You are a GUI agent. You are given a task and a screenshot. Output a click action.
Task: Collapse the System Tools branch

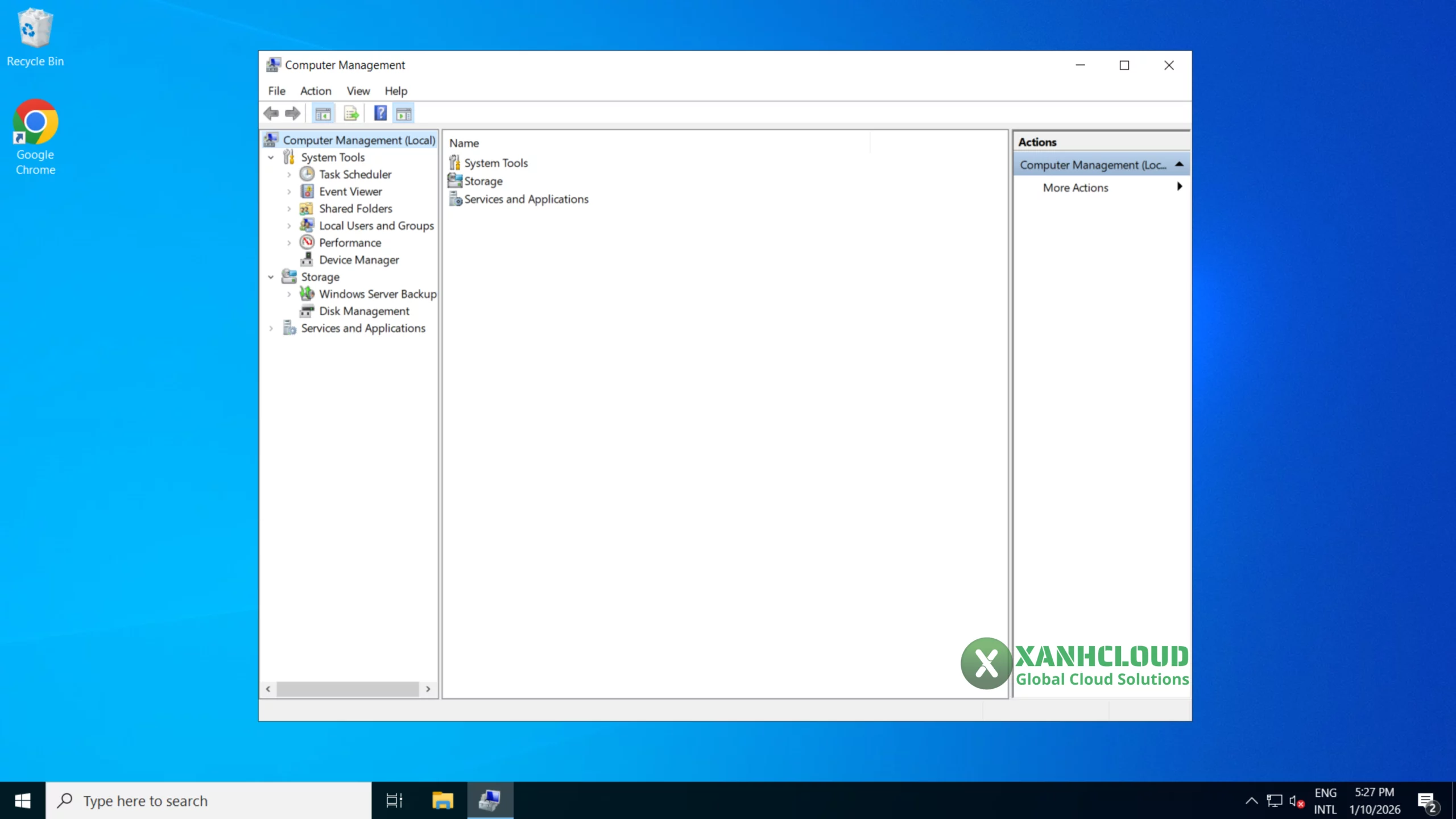pos(271,157)
